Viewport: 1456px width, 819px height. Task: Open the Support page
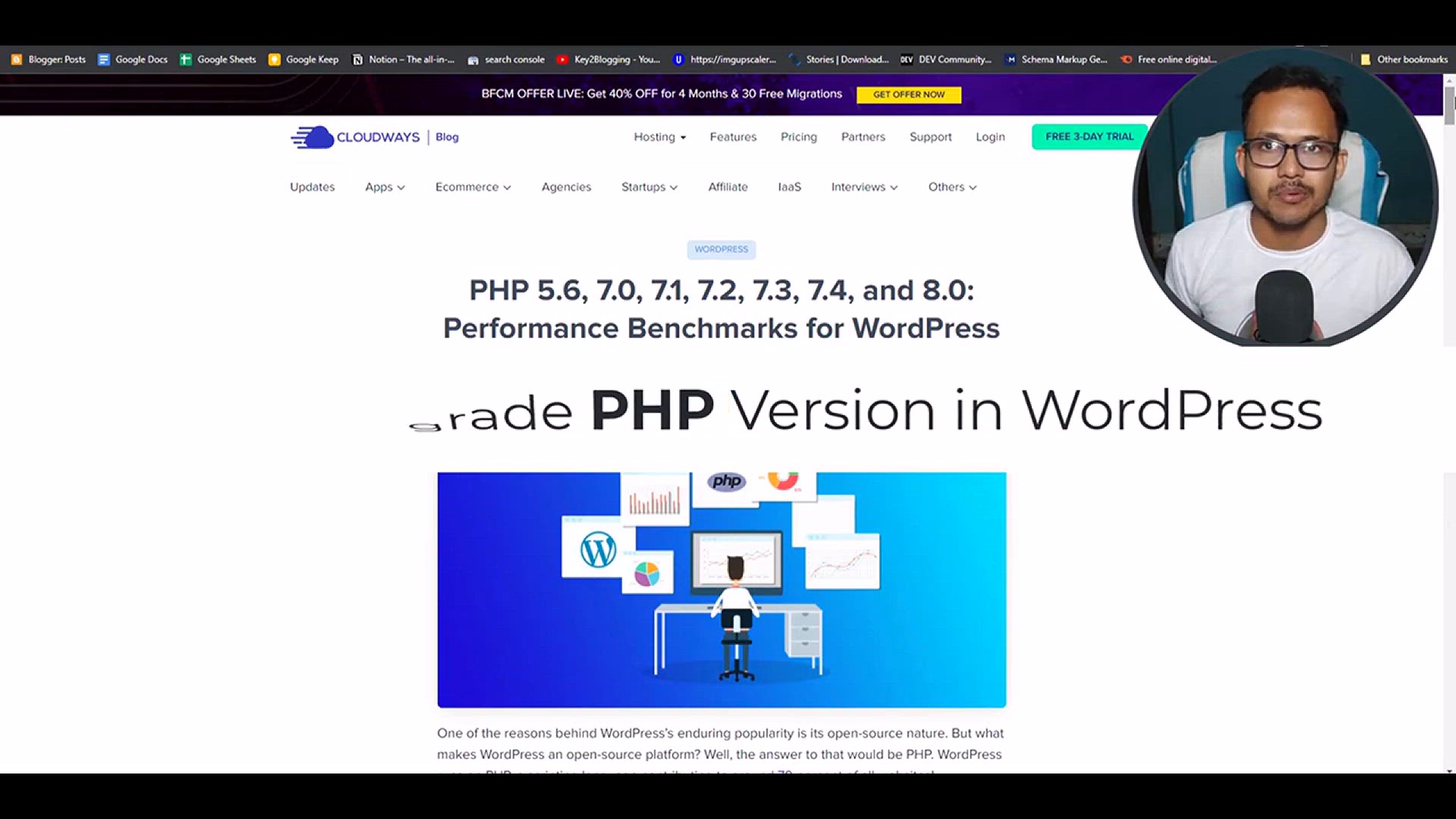(930, 137)
